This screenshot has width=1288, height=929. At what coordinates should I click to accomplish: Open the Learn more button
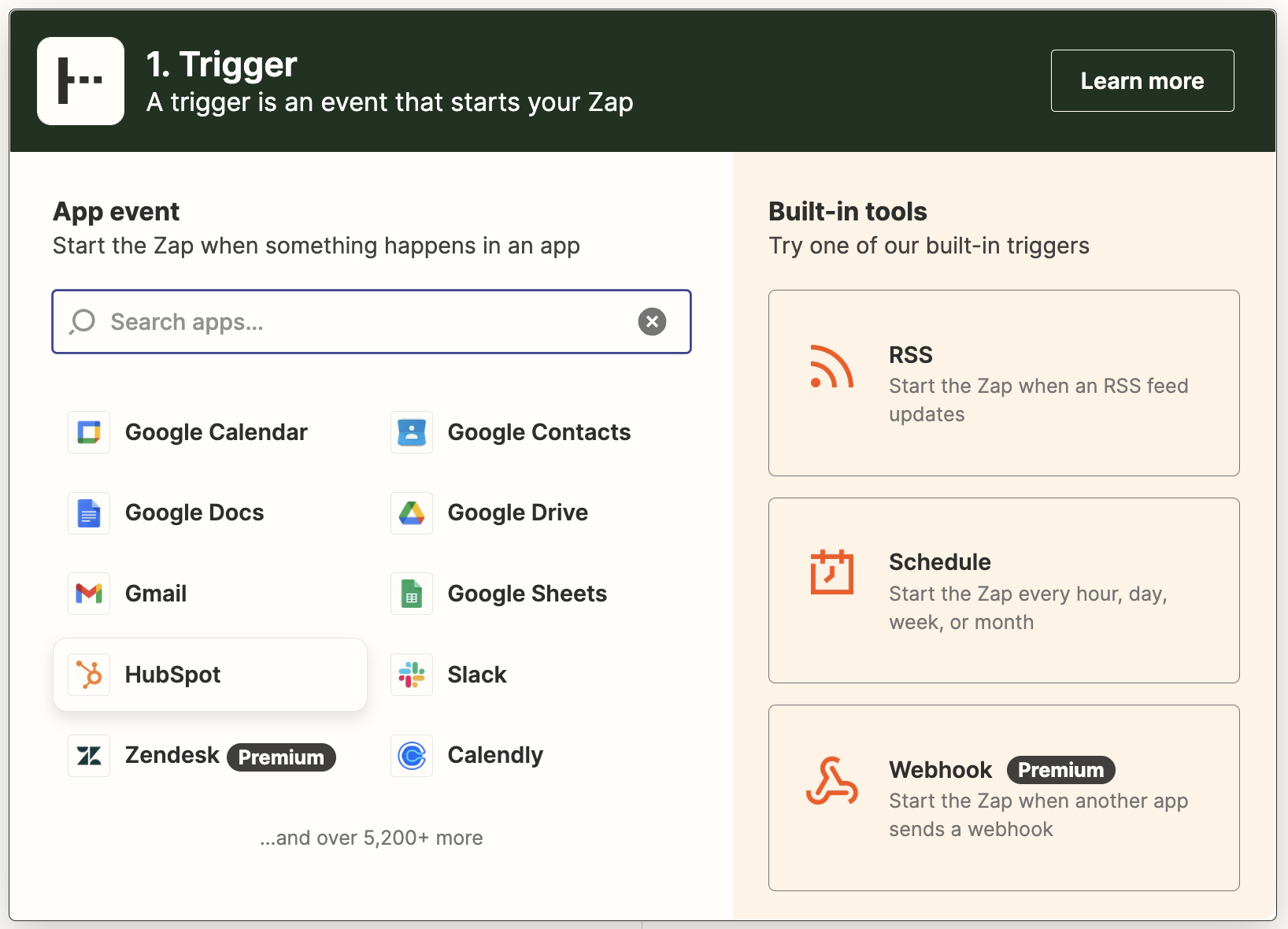1142,81
